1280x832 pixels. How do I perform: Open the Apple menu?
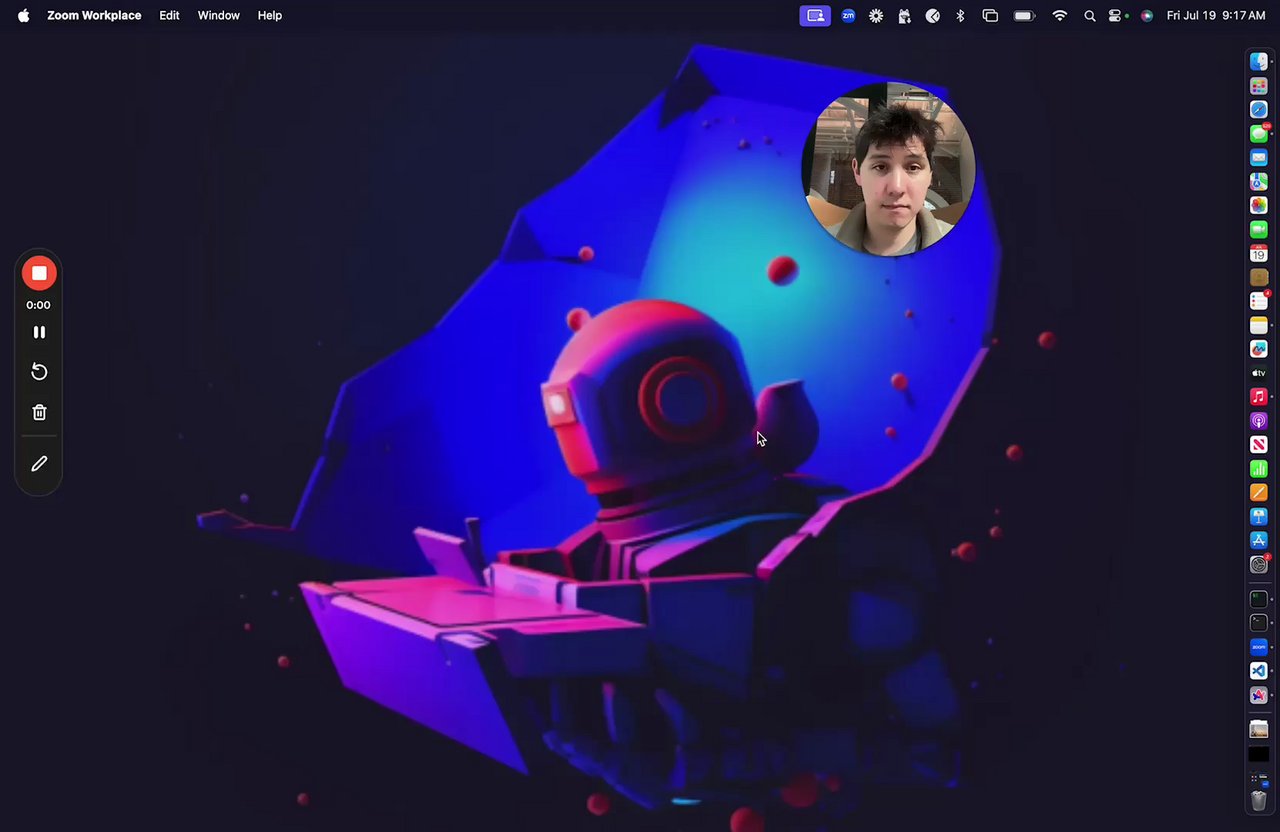[x=23, y=15]
